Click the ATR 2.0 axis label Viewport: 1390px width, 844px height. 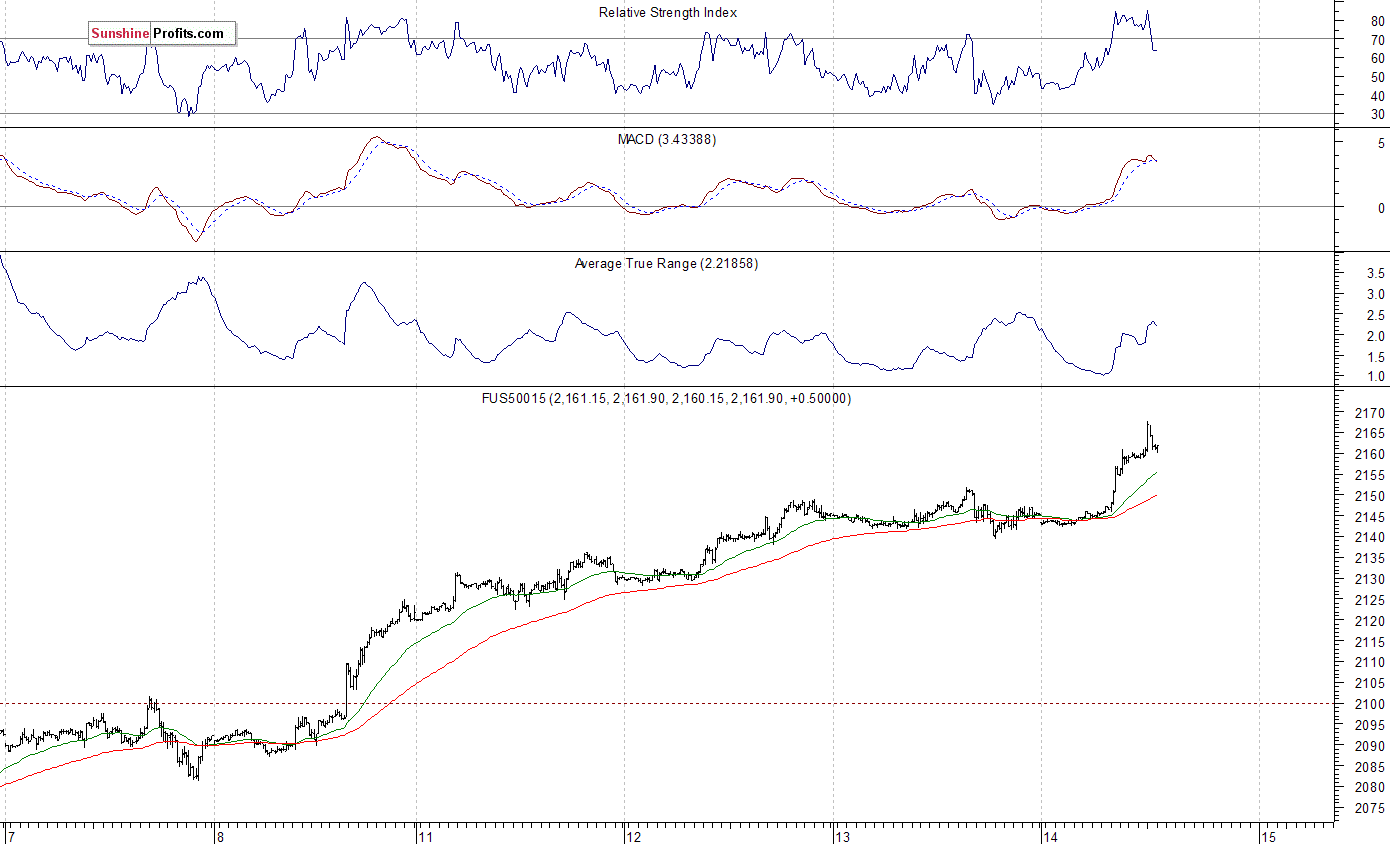click(x=1375, y=336)
